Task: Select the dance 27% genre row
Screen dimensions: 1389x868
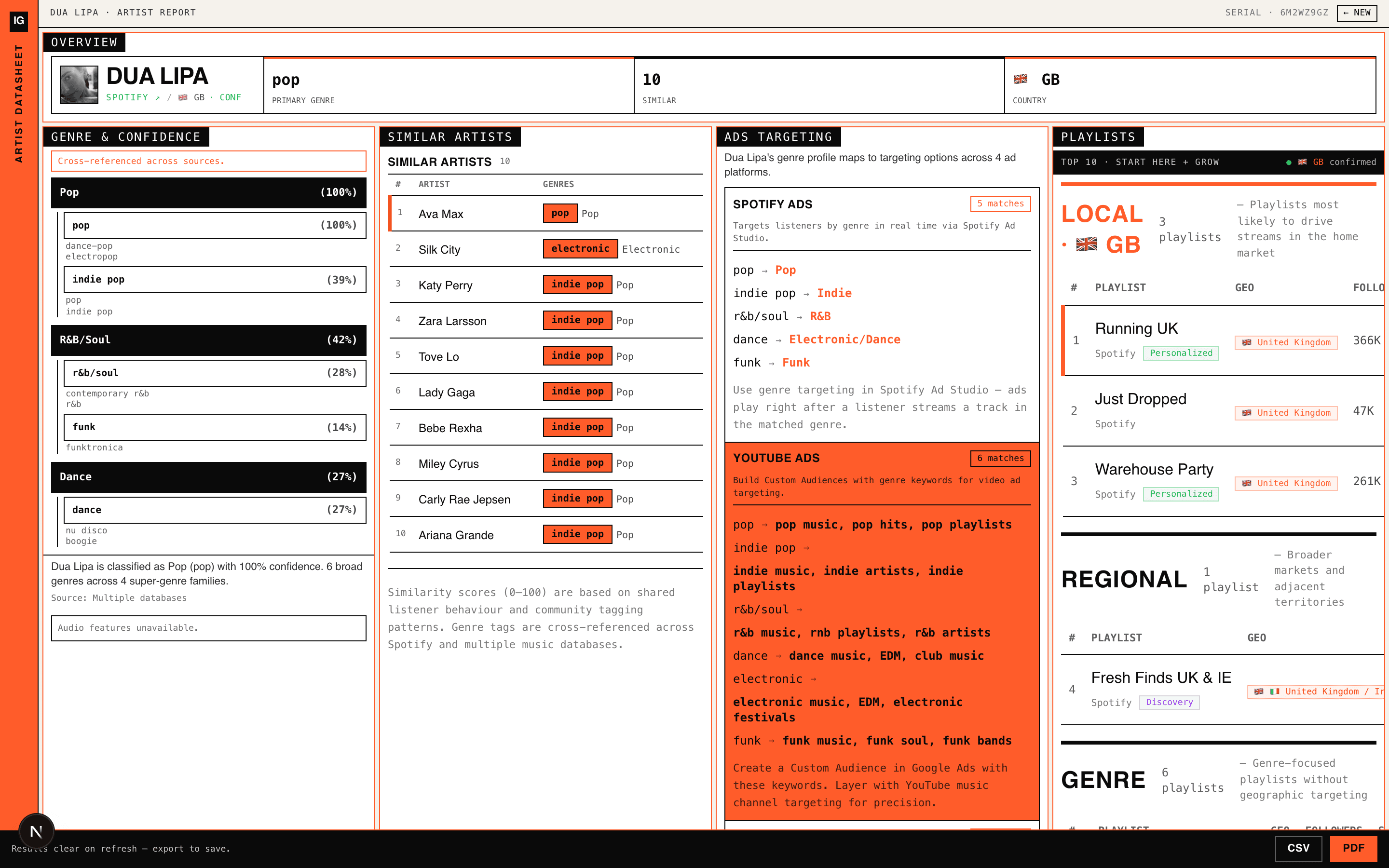Action: tap(215, 510)
